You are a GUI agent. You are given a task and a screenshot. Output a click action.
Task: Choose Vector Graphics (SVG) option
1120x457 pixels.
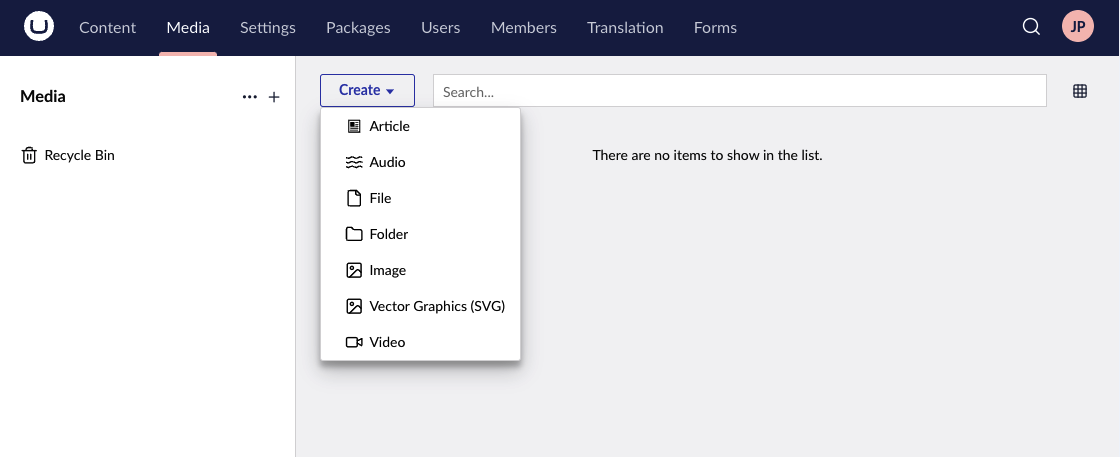pos(436,306)
